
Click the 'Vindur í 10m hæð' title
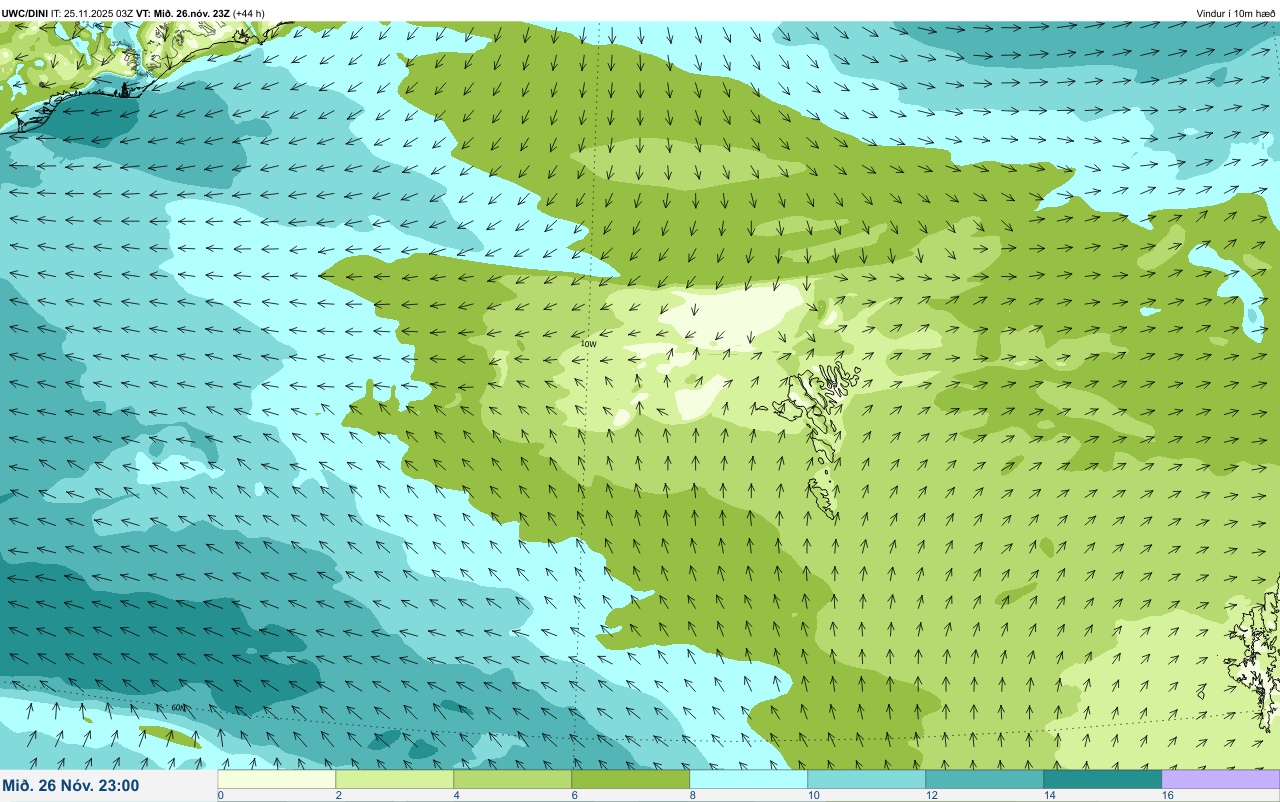tap(1235, 13)
